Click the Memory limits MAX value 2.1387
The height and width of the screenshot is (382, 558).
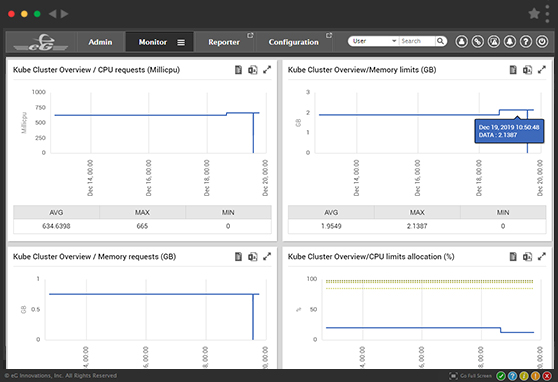click(x=417, y=226)
